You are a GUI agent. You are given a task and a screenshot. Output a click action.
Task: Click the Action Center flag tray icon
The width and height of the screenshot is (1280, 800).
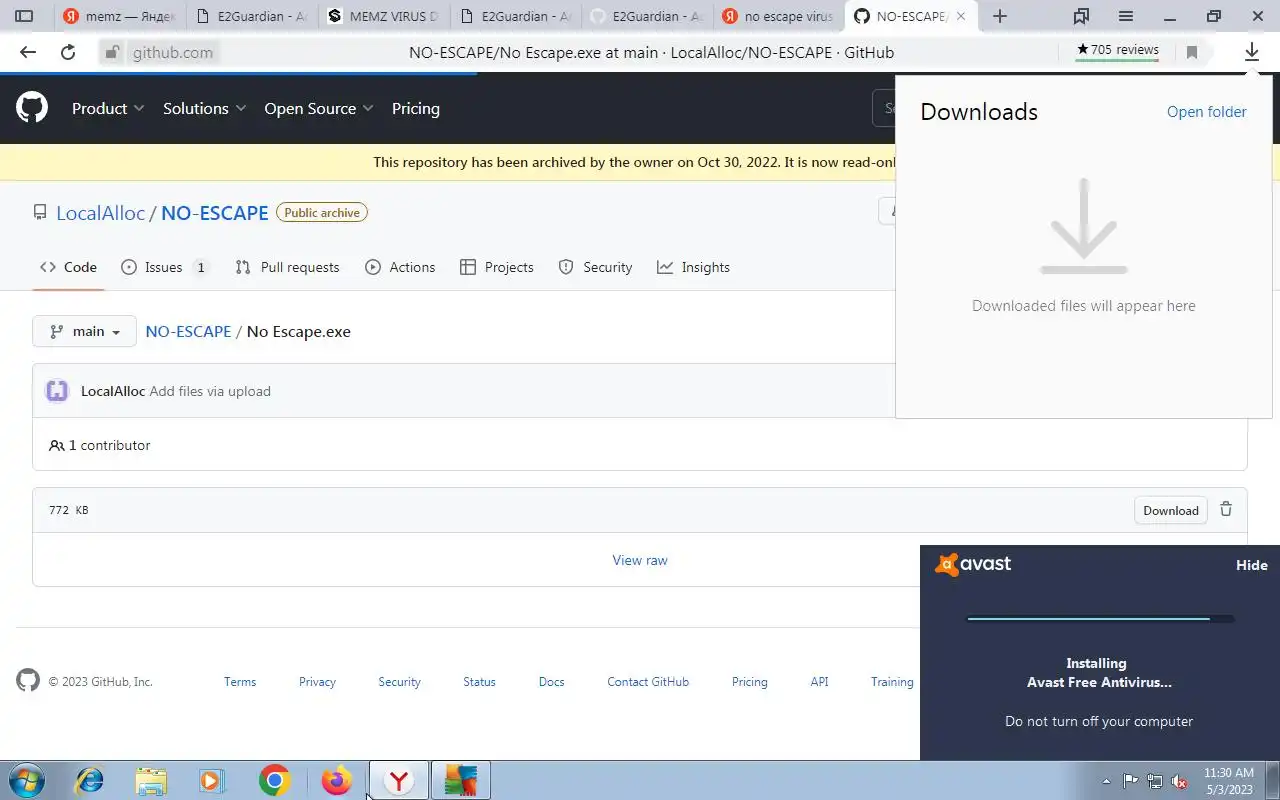(1131, 782)
